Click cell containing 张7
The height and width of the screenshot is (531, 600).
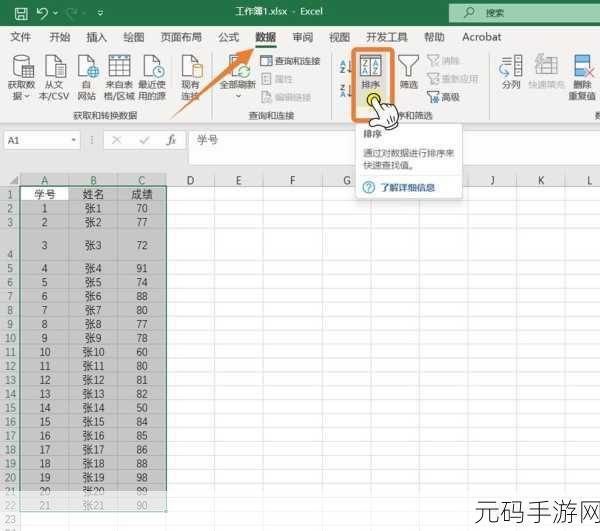pos(93,310)
